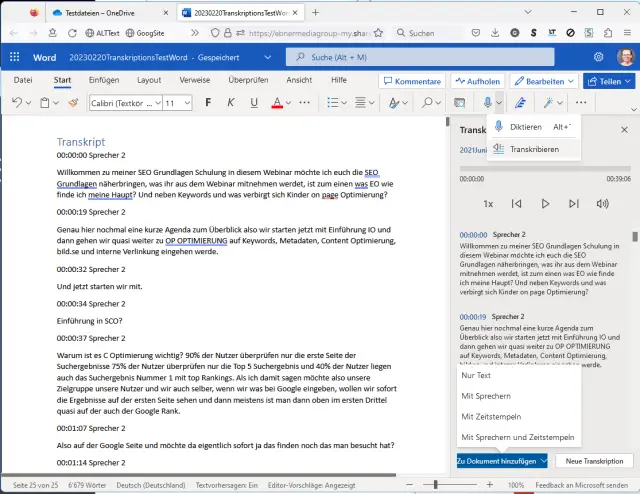Screen dimensions: 640x494
Task: Click the Format Painter brush icon
Action: (x=72, y=102)
